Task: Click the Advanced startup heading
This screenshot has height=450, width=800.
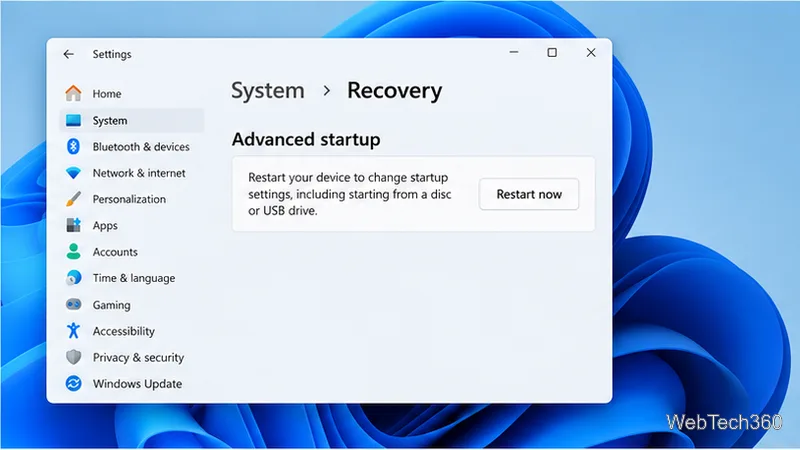Action: (306, 139)
